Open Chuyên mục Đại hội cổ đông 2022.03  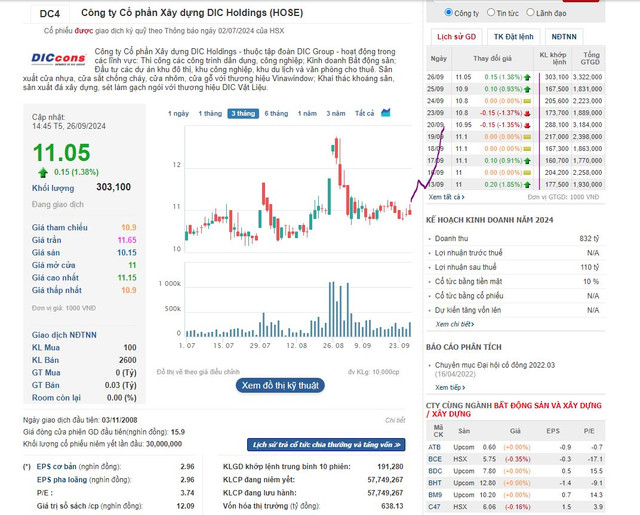click(x=495, y=365)
